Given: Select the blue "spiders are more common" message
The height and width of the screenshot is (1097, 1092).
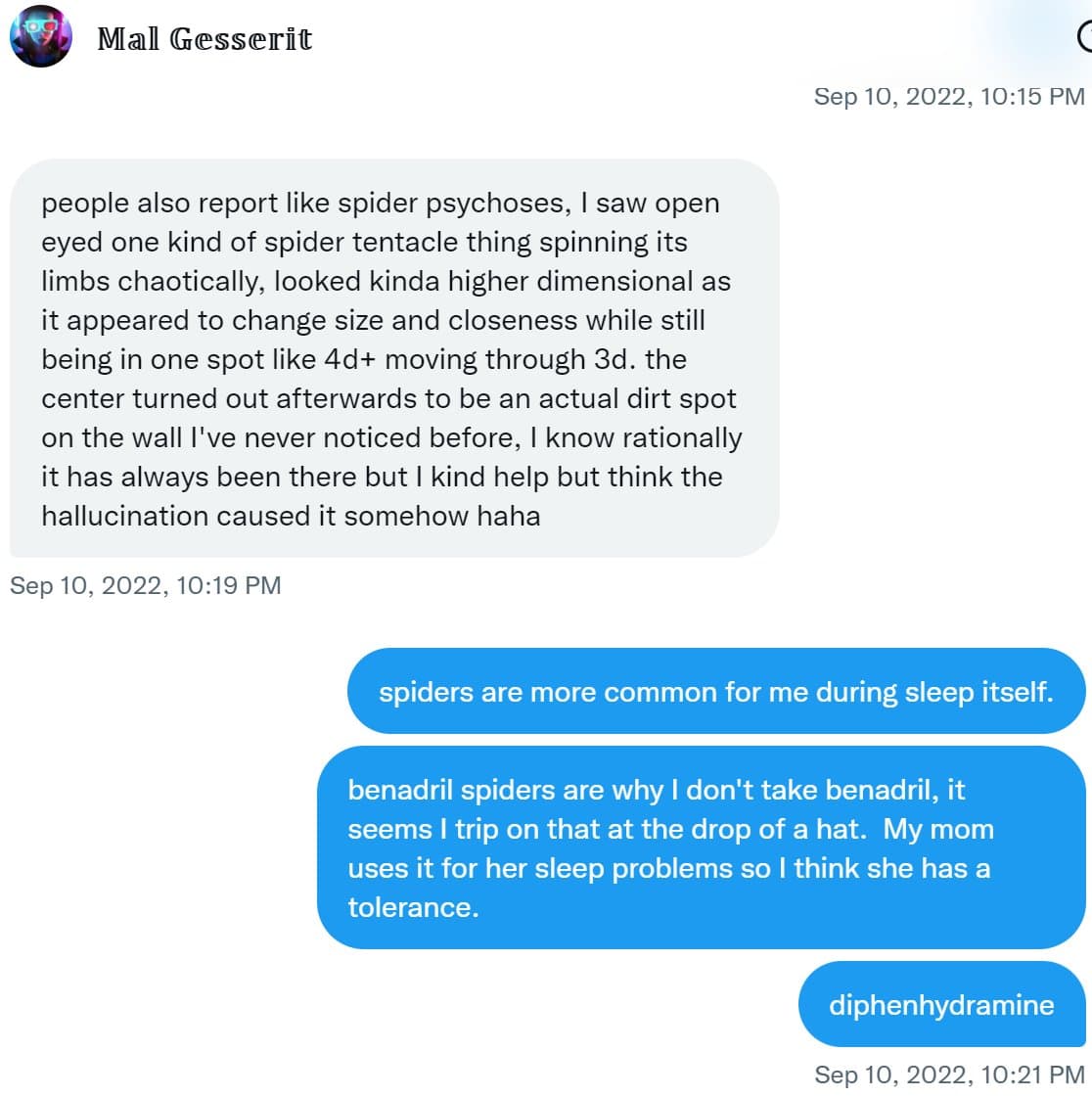Looking at the screenshot, I should 715,692.
